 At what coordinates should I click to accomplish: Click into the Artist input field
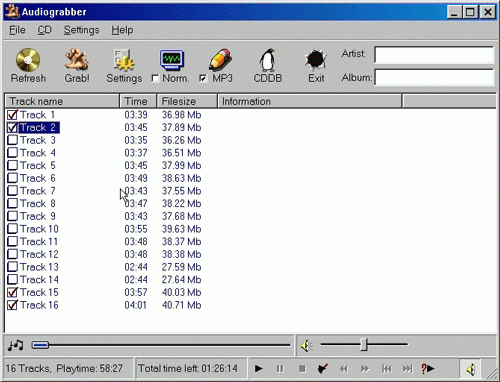click(x=434, y=55)
